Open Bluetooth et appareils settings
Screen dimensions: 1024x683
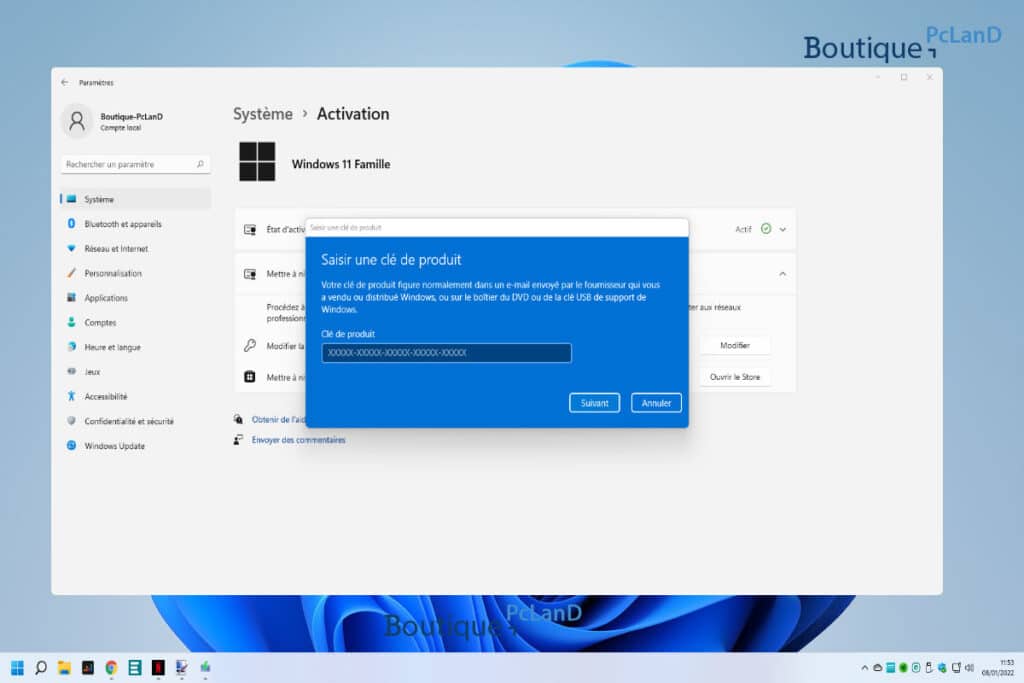136,224
